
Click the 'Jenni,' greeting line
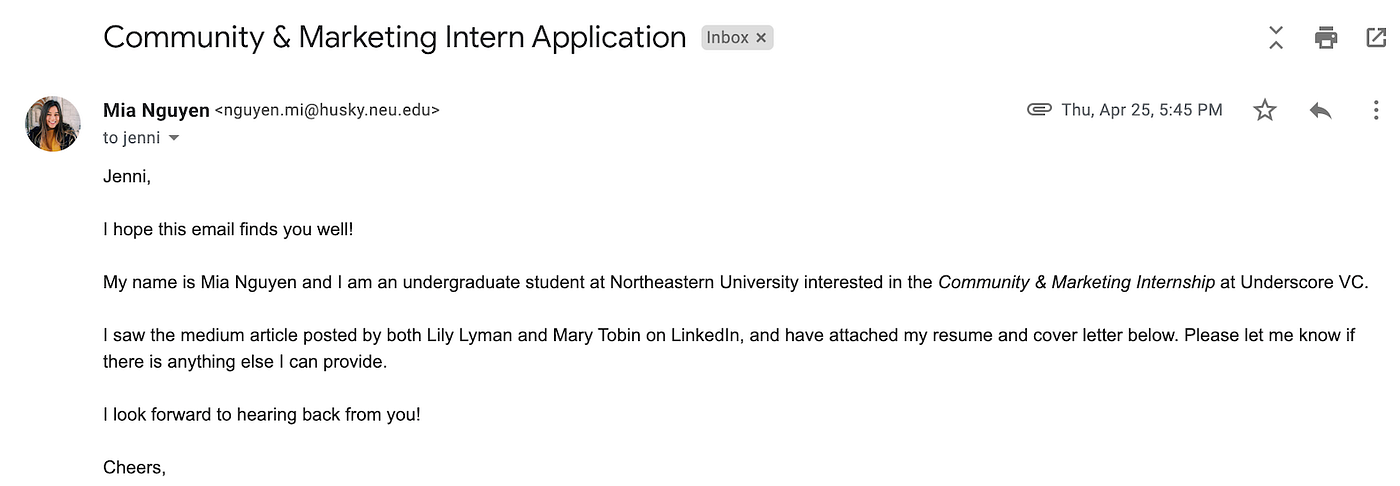(127, 177)
